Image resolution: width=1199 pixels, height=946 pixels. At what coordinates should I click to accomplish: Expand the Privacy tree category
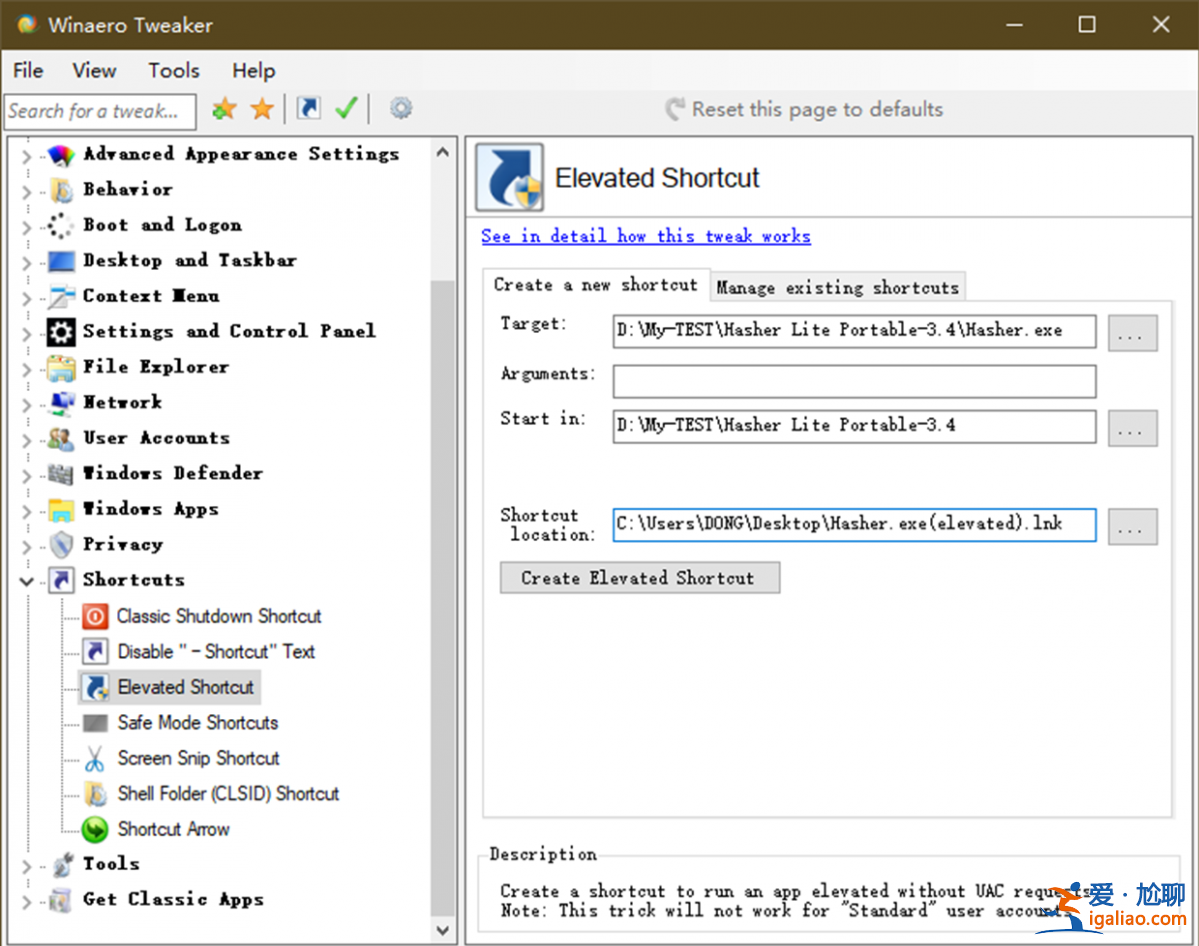pyautogui.click(x=26, y=545)
